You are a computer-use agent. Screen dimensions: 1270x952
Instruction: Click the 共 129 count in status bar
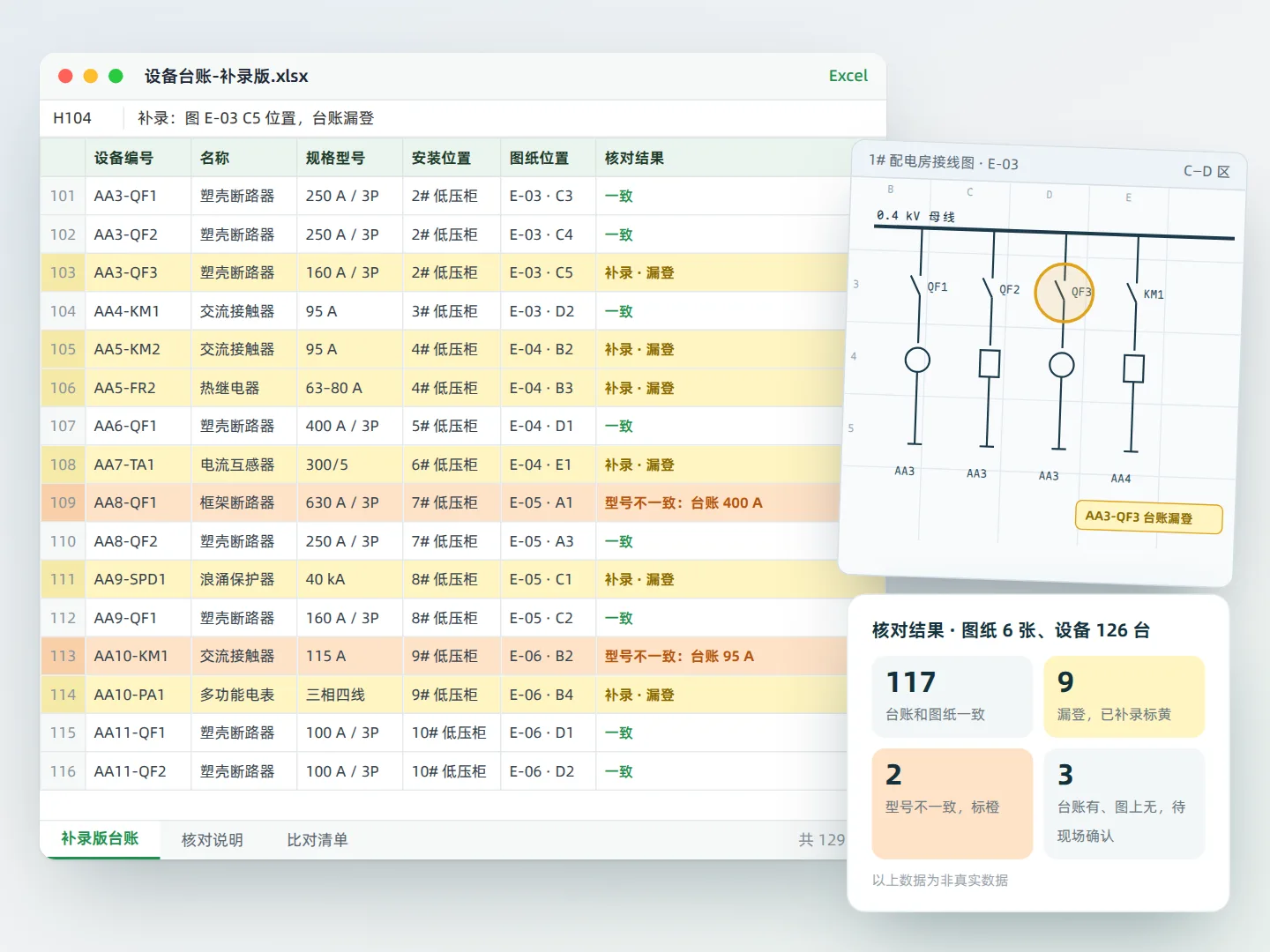822,840
